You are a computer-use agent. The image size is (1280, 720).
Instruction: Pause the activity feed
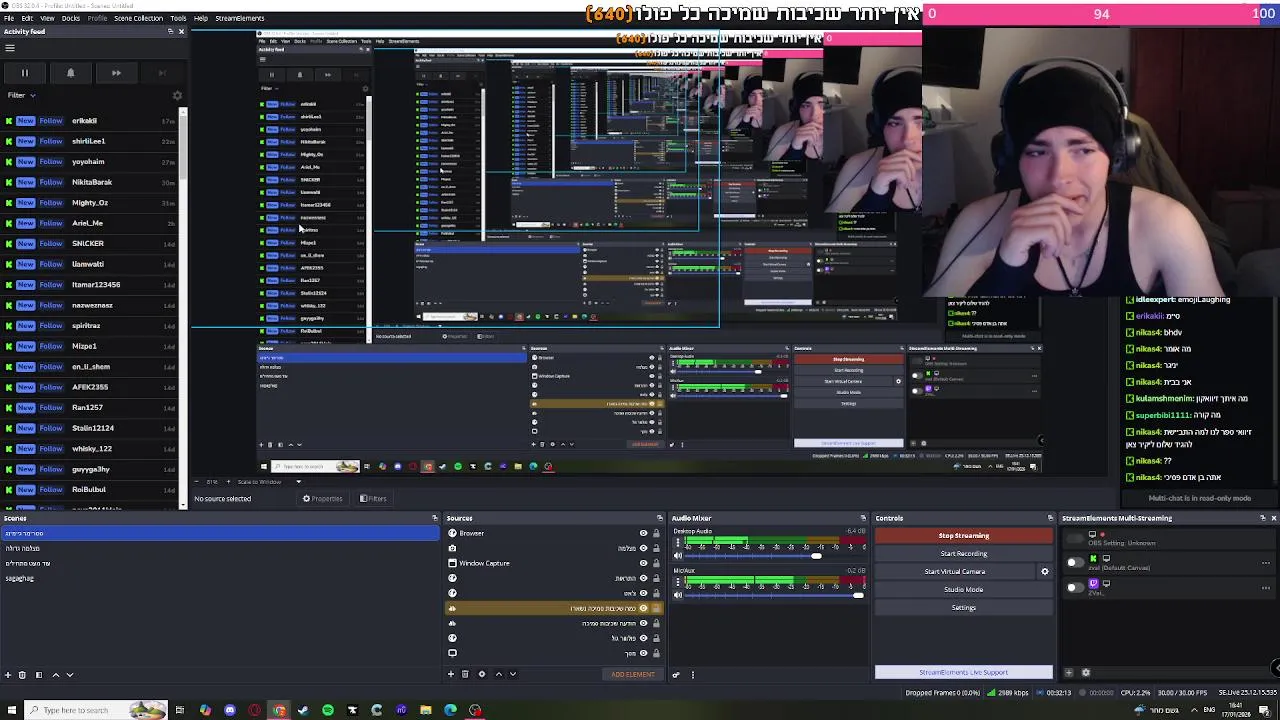coord(25,73)
